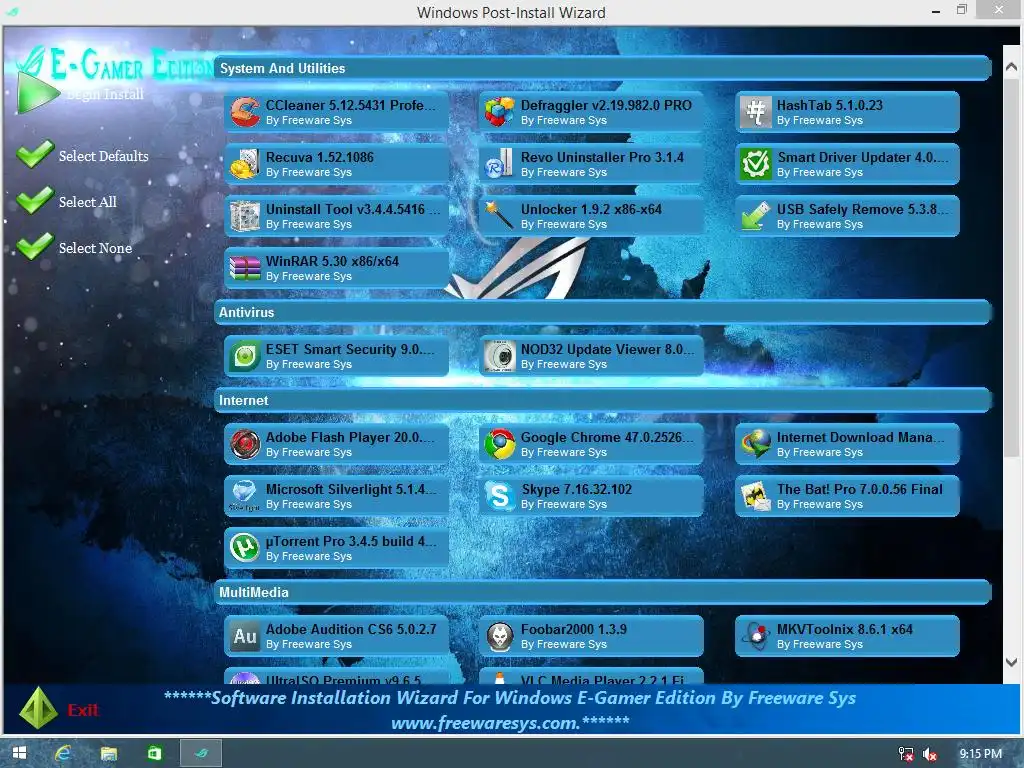The image size is (1024, 768).
Task: Click the Internet Download Manager icon
Action: (756, 444)
